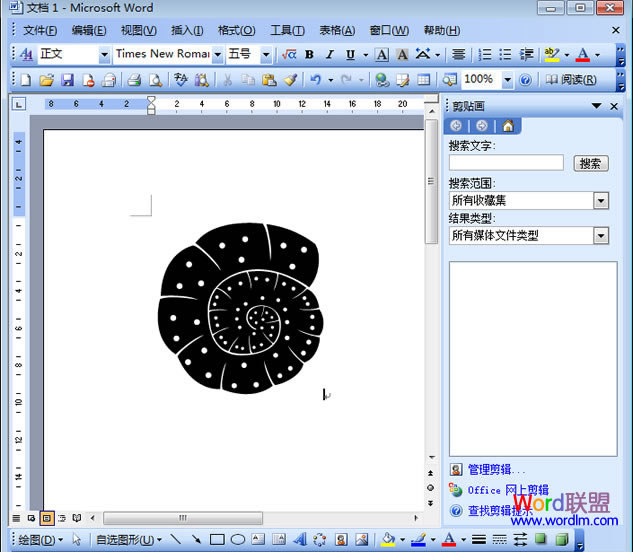Open the 管理剪辑 link
The width and height of the screenshot is (633, 552).
(x=496, y=469)
